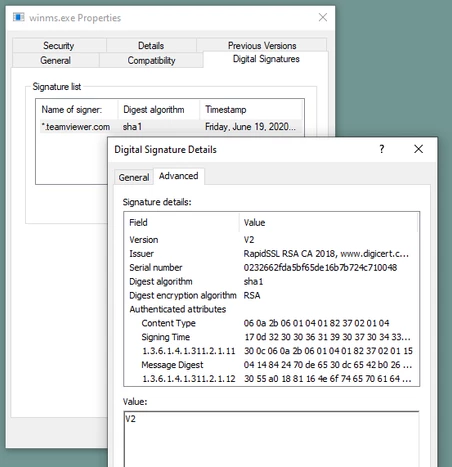Screen dimensions: 452x467
Task: Select the Advanced tab in Signature Details
Action: pyautogui.click(x=179, y=176)
